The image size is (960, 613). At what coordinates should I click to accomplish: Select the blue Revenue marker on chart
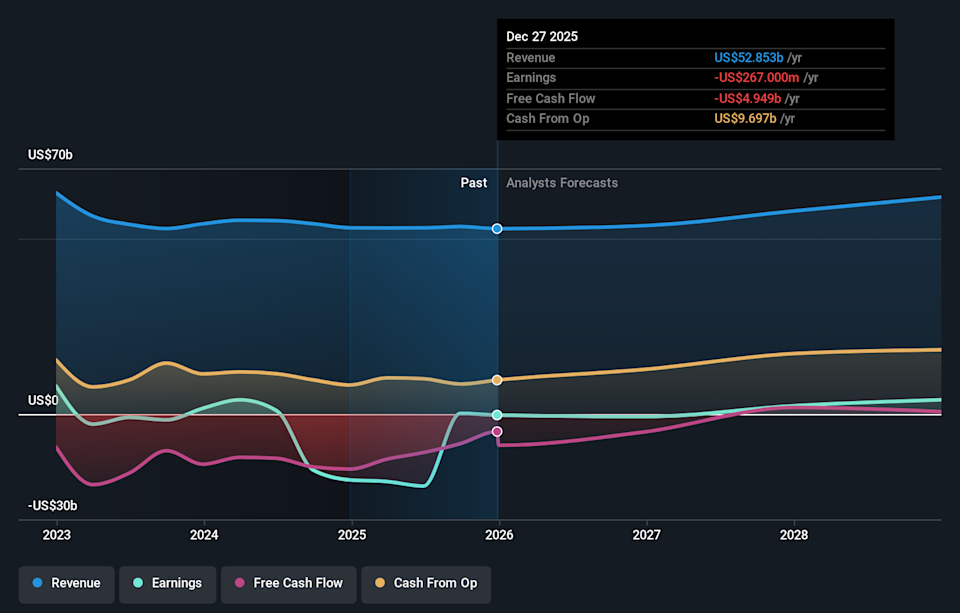click(497, 228)
